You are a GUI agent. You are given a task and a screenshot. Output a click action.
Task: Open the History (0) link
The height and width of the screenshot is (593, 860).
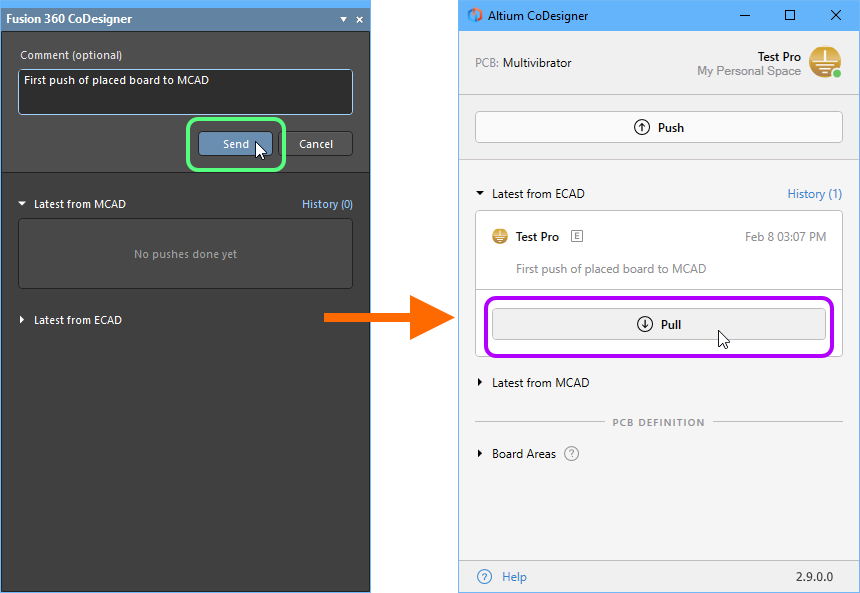(x=327, y=204)
